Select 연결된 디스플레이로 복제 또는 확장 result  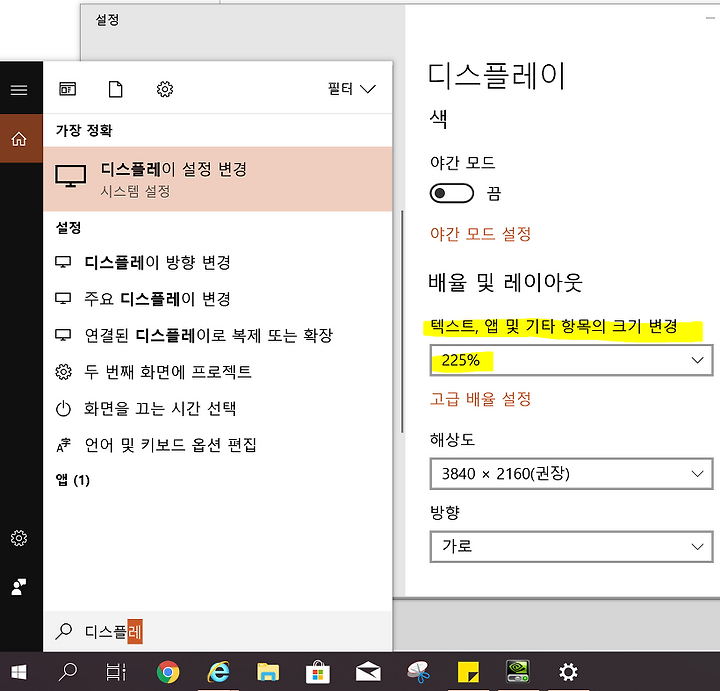(x=218, y=335)
